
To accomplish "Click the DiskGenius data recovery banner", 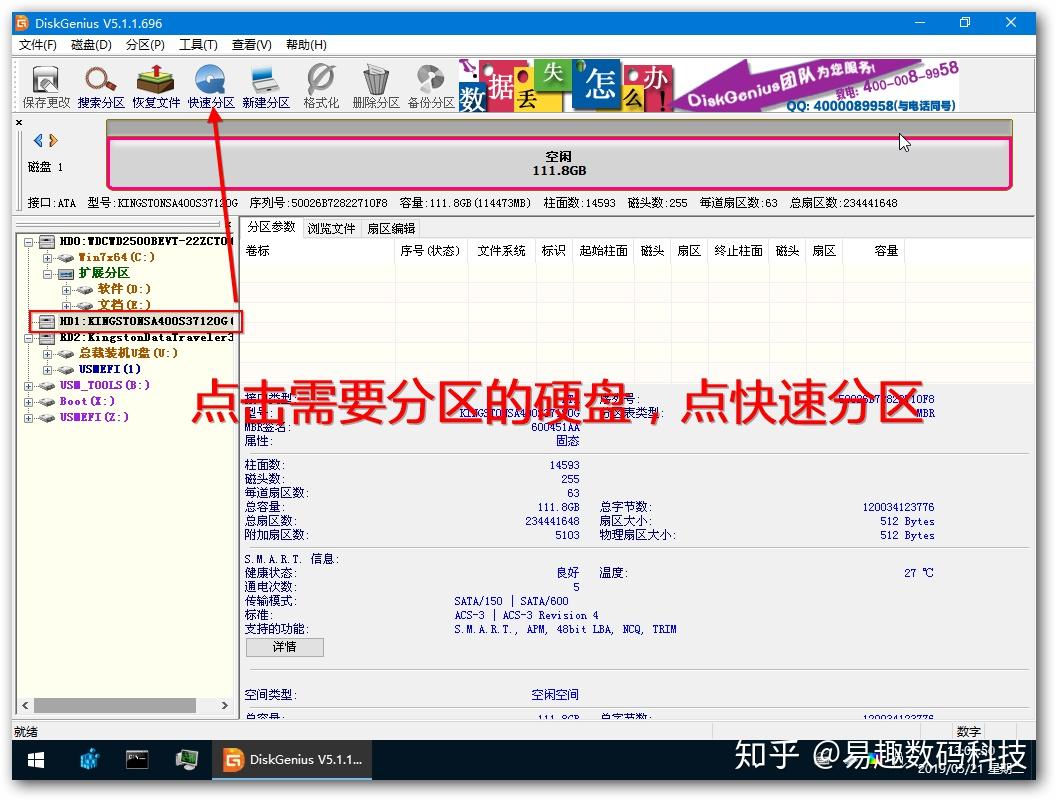I will (708, 86).
